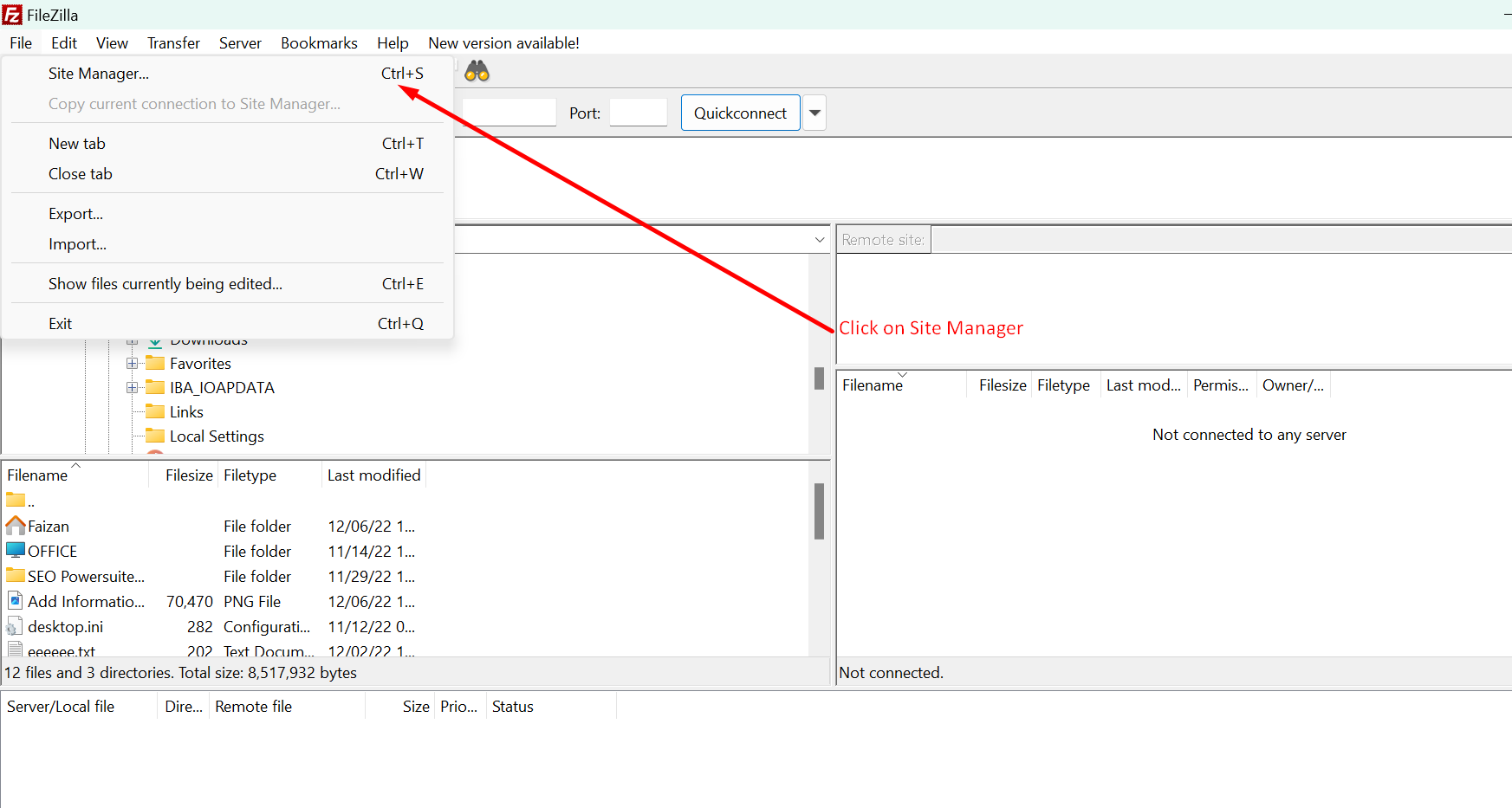Click the desktop.ini file icon
The width and height of the screenshot is (1512, 808).
coord(16,626)
